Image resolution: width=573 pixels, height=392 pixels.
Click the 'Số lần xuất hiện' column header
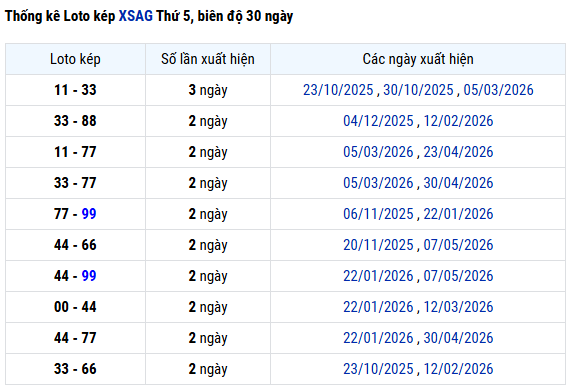point(208,59)
